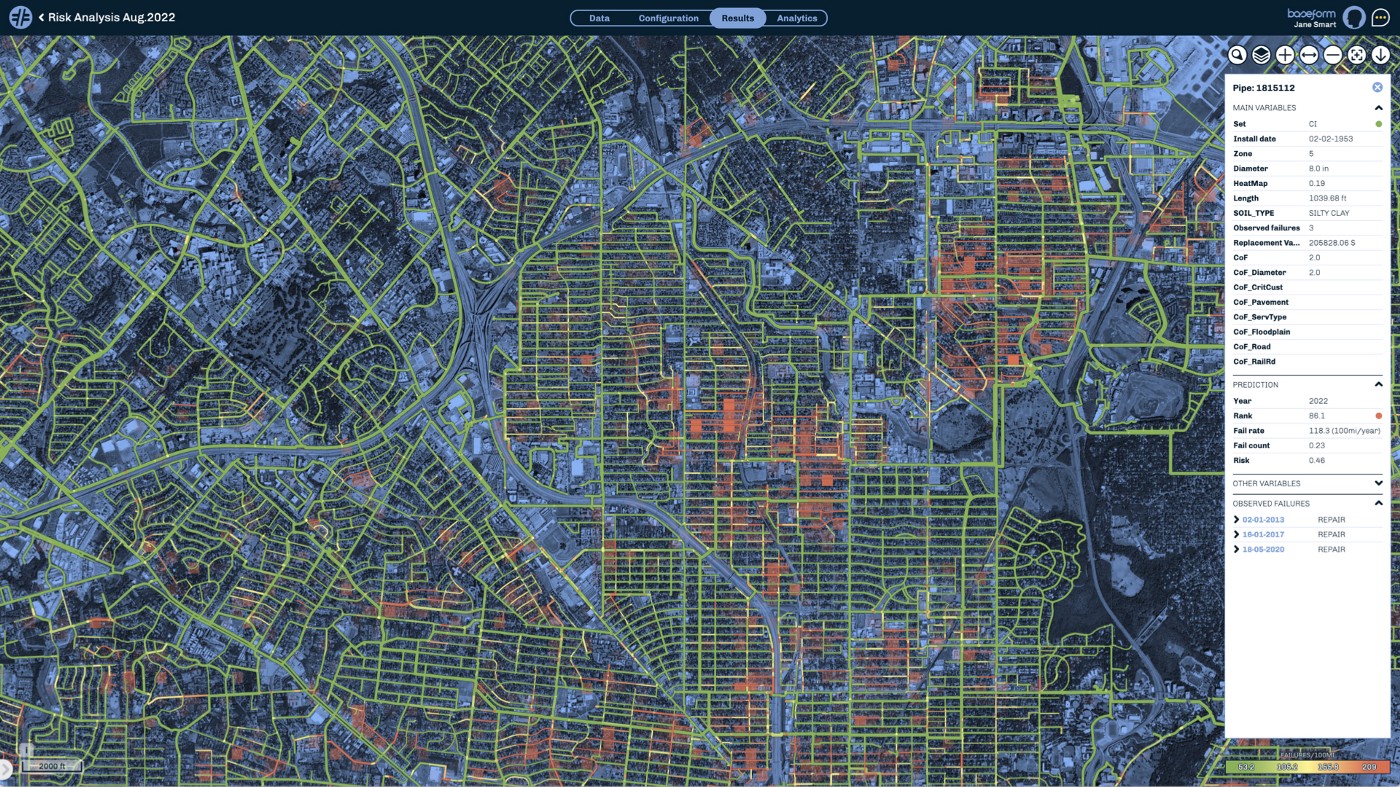
Task: Switch to the Configuration tab
Action: tap(668, 18)
